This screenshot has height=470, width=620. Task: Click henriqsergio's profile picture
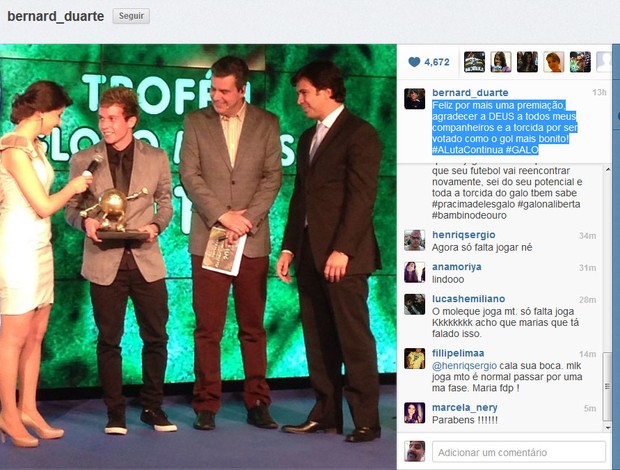tap(415, 240)
